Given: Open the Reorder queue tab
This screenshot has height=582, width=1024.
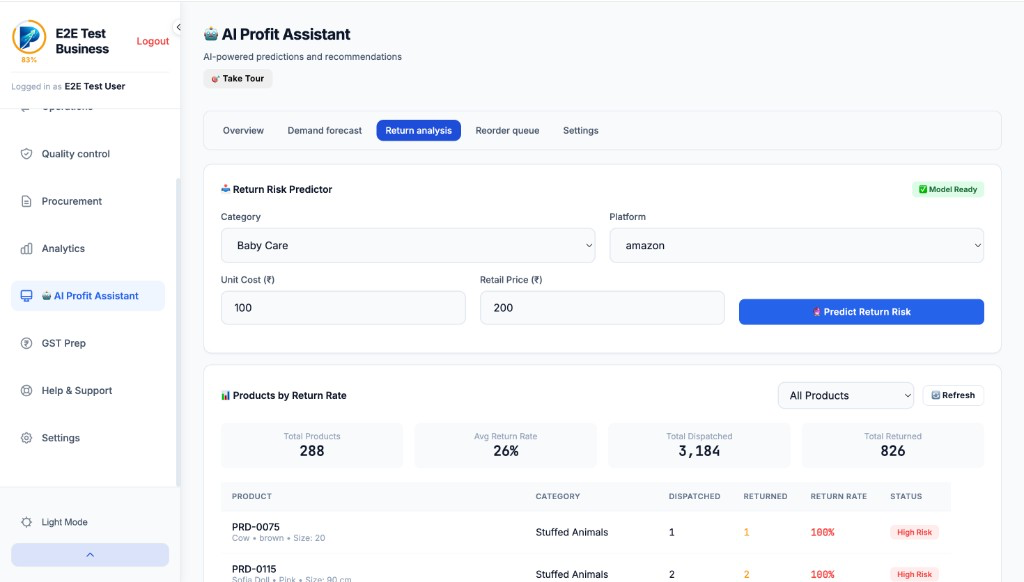Looking at the screenshot, I should coord(507,131).
